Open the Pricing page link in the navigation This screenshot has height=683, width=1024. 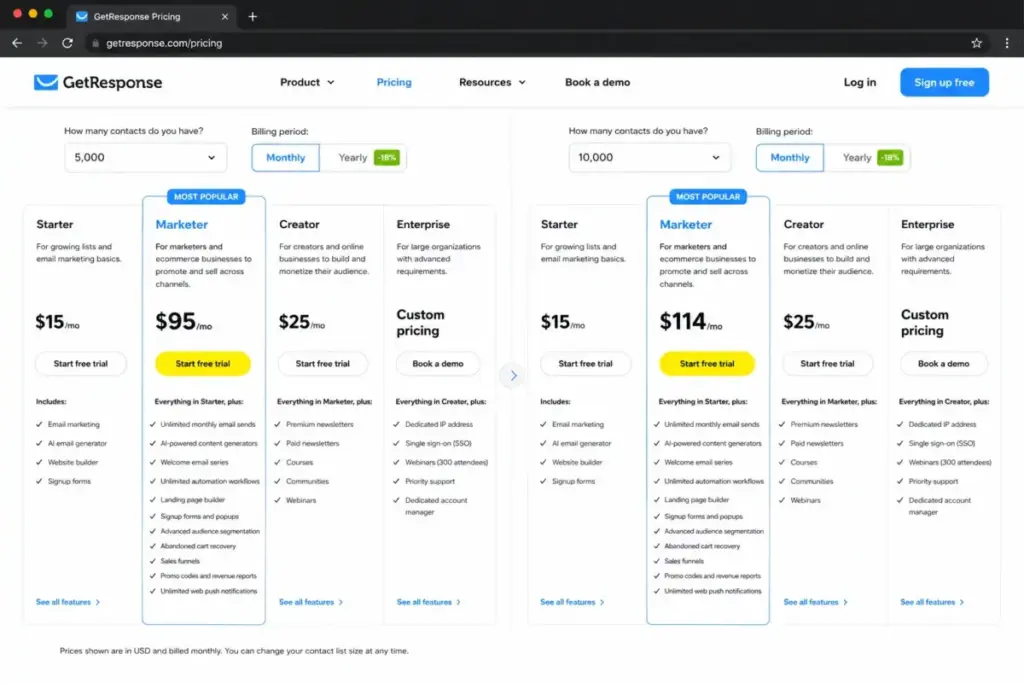pyautogui.click(x=394, y=82)
